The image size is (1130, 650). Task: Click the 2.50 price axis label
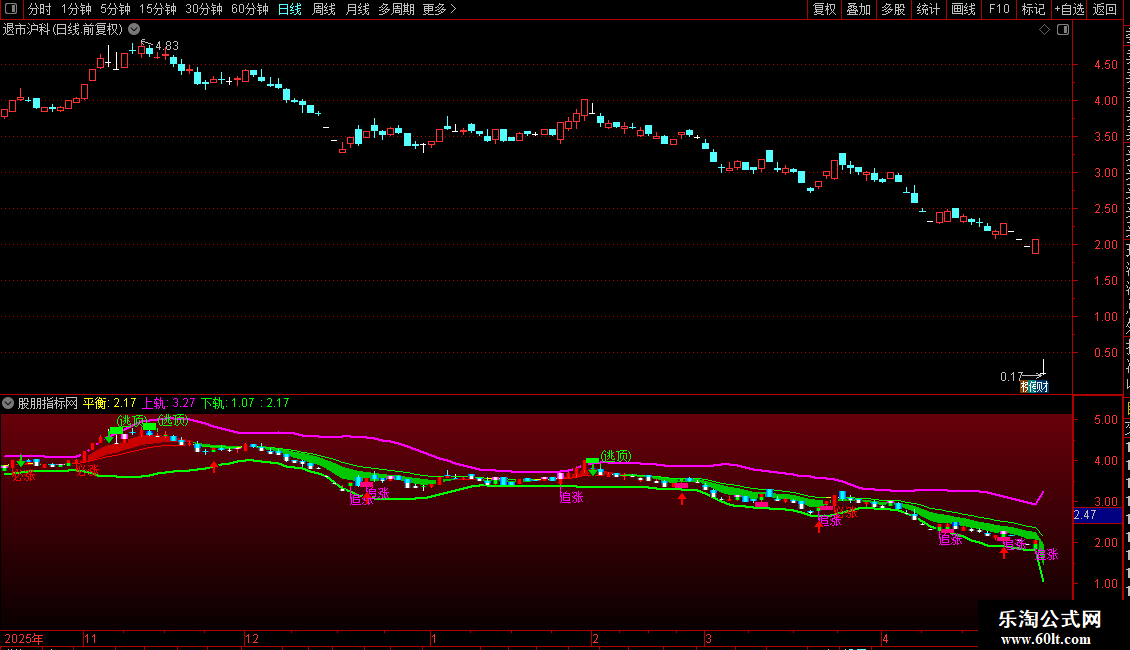pyautogui.click(x=1105, y=209)
